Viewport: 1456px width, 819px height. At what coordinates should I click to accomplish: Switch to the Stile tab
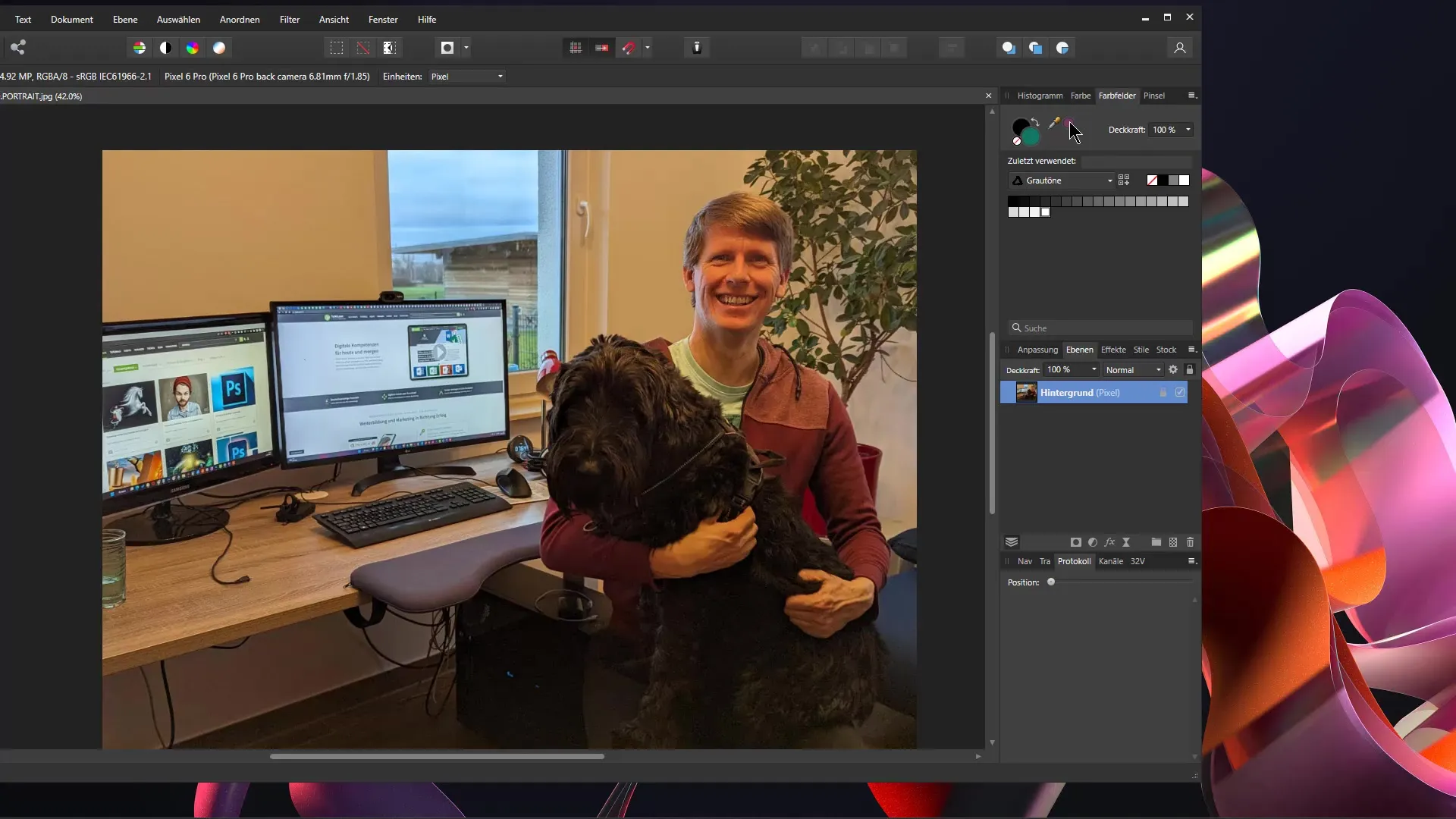coord(1141,350)
